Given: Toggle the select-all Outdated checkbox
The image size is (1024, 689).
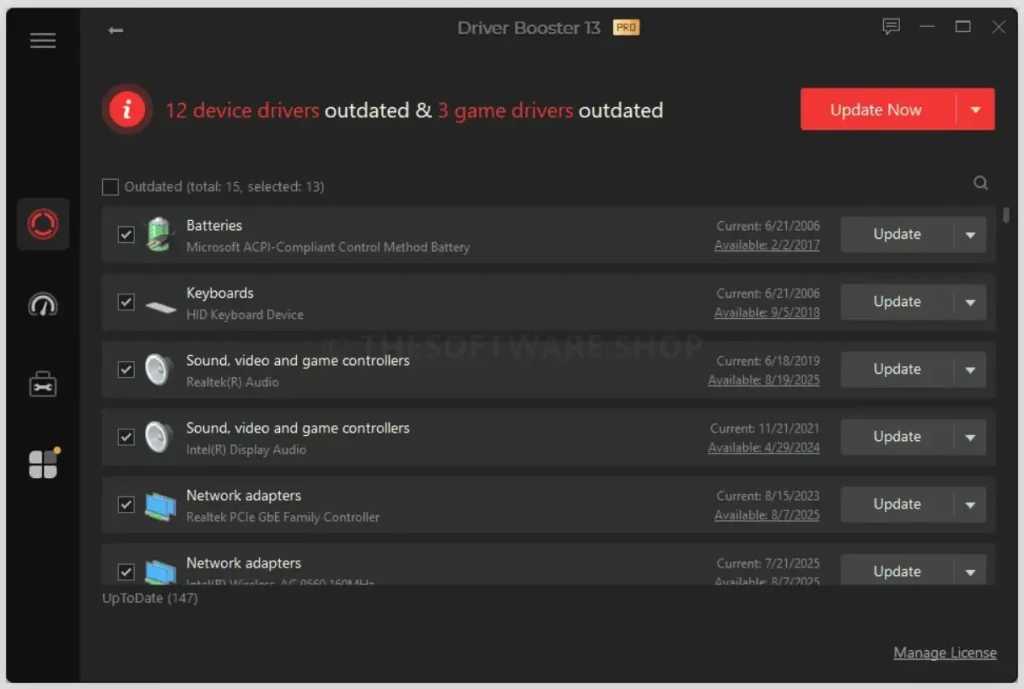Looking at the screenshot, I should pos(110,187).
